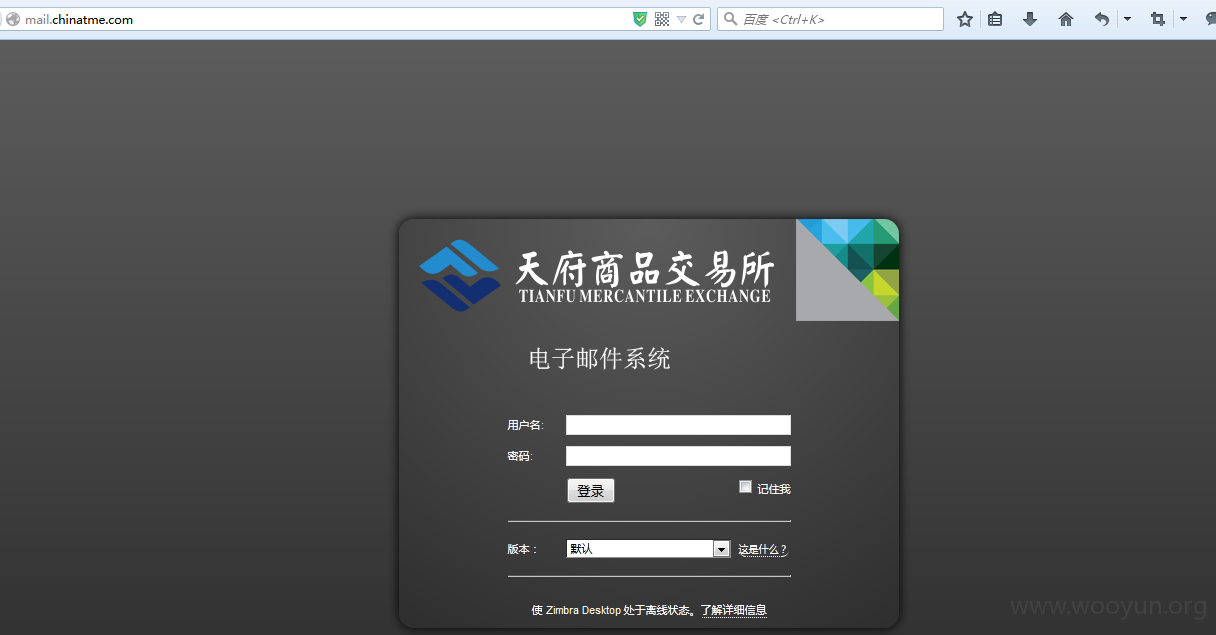Click the magnifier icon in Baidu search box
The height and width of the screenshot is (635, 1216).
click(x=730, y=19)
